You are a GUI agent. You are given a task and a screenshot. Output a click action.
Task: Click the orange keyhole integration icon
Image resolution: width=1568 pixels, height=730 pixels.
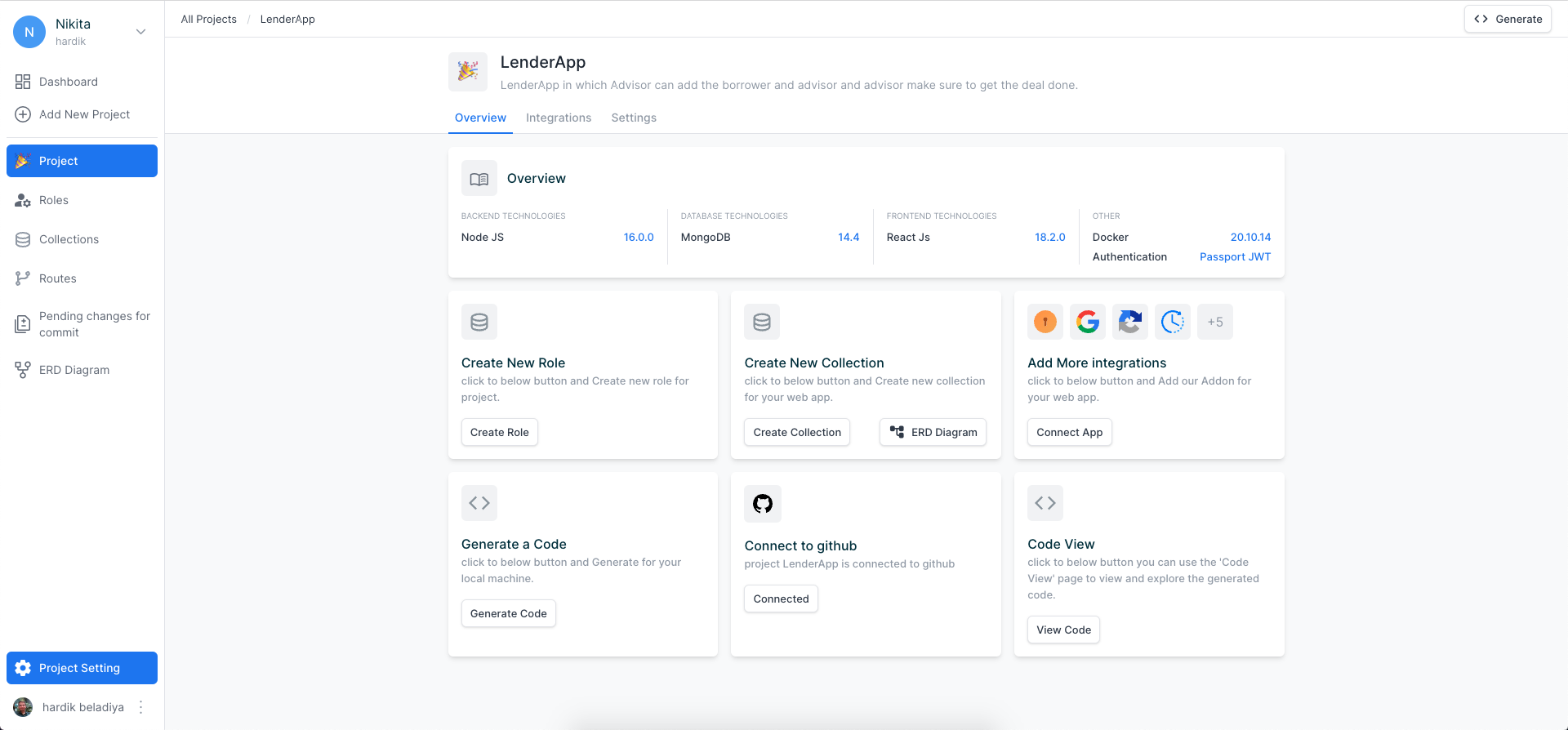[x=1045, y=322]
